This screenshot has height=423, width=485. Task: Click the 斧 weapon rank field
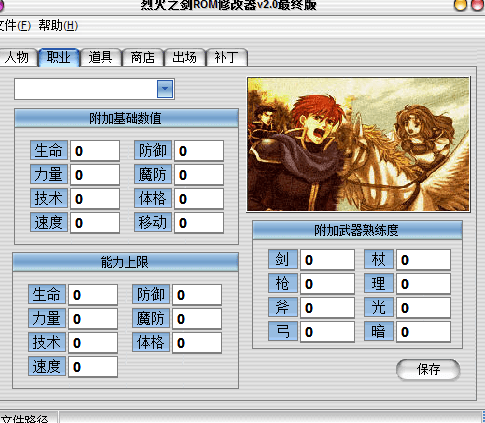coord(327,308)
